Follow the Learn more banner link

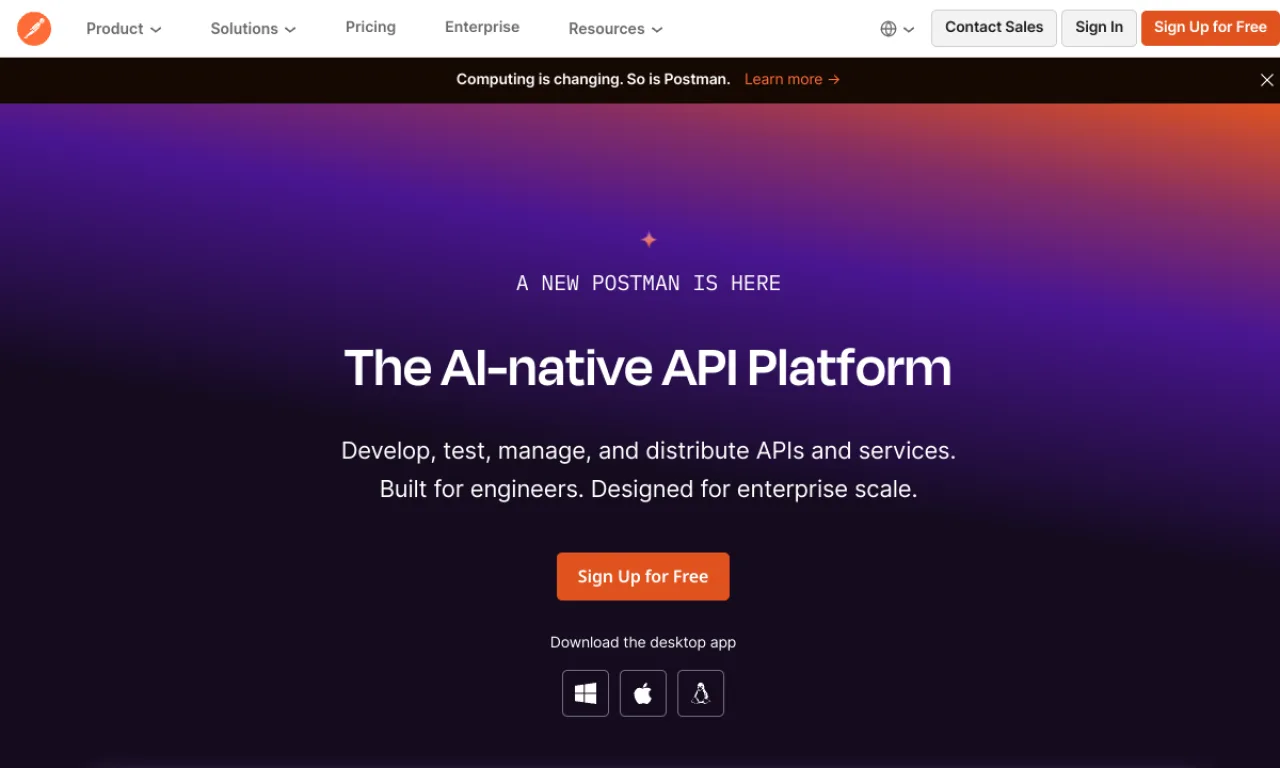[792, 79]
